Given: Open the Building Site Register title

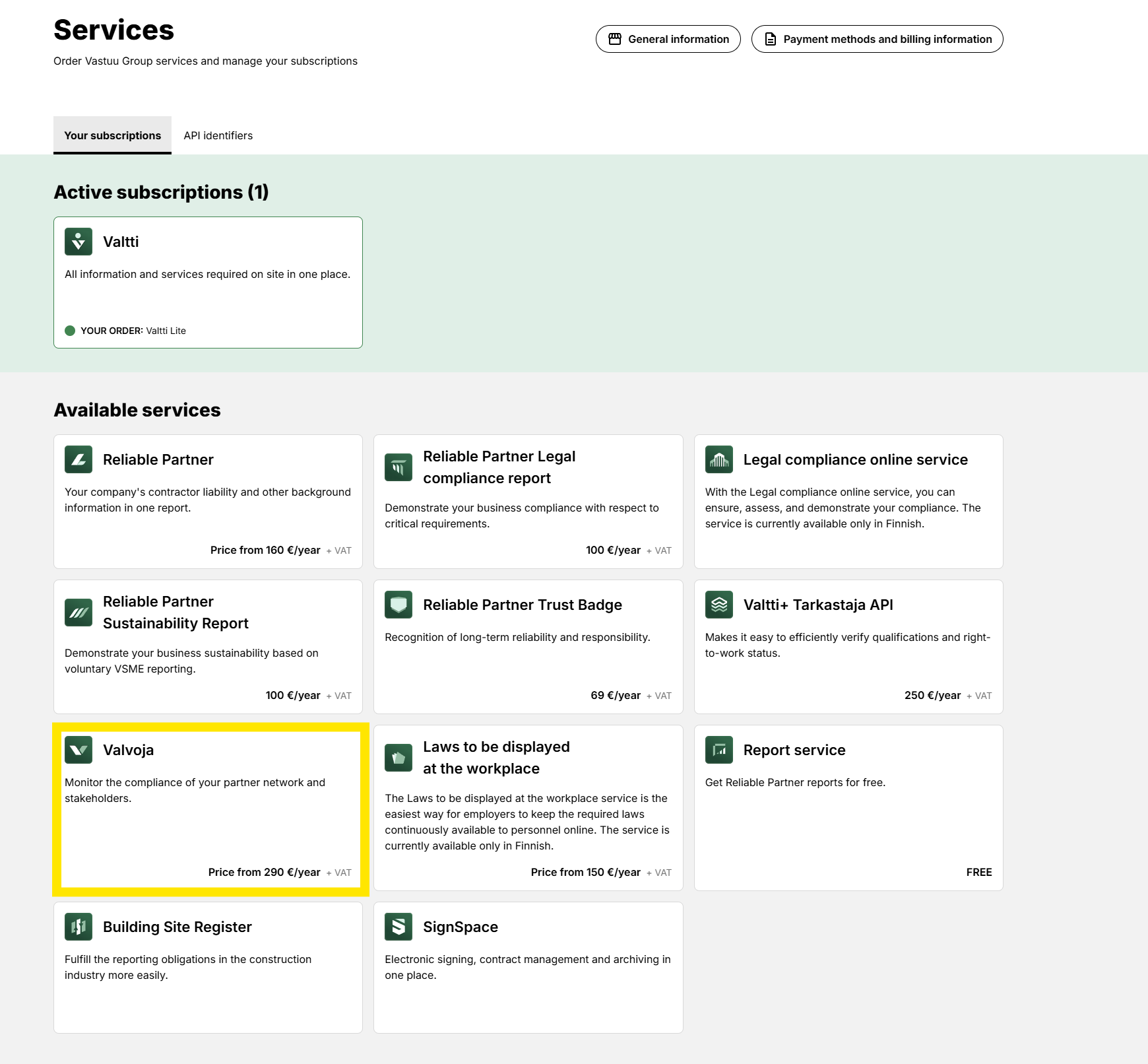Looking at the screenshot, I should point(177,927).
